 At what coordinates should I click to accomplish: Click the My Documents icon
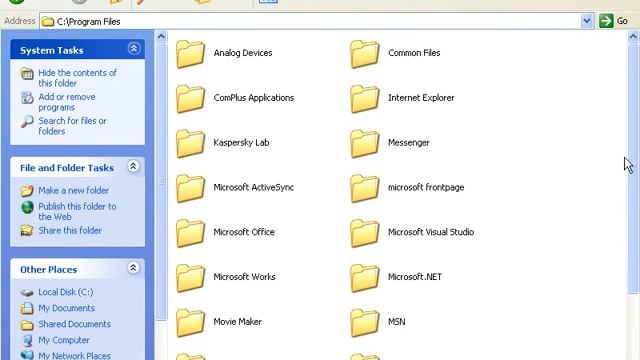27,308
